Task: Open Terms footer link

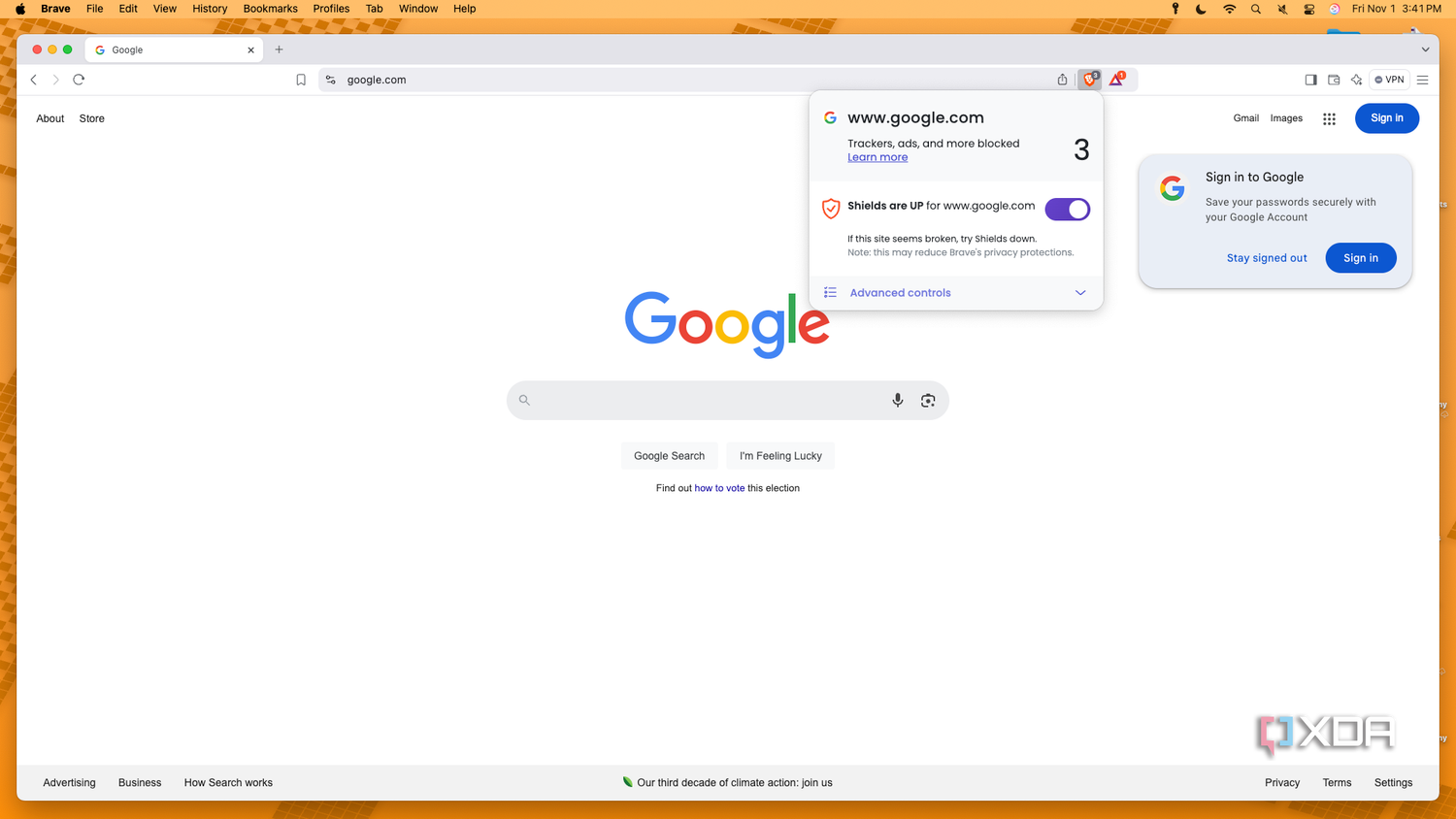Action: point(1337,782)
